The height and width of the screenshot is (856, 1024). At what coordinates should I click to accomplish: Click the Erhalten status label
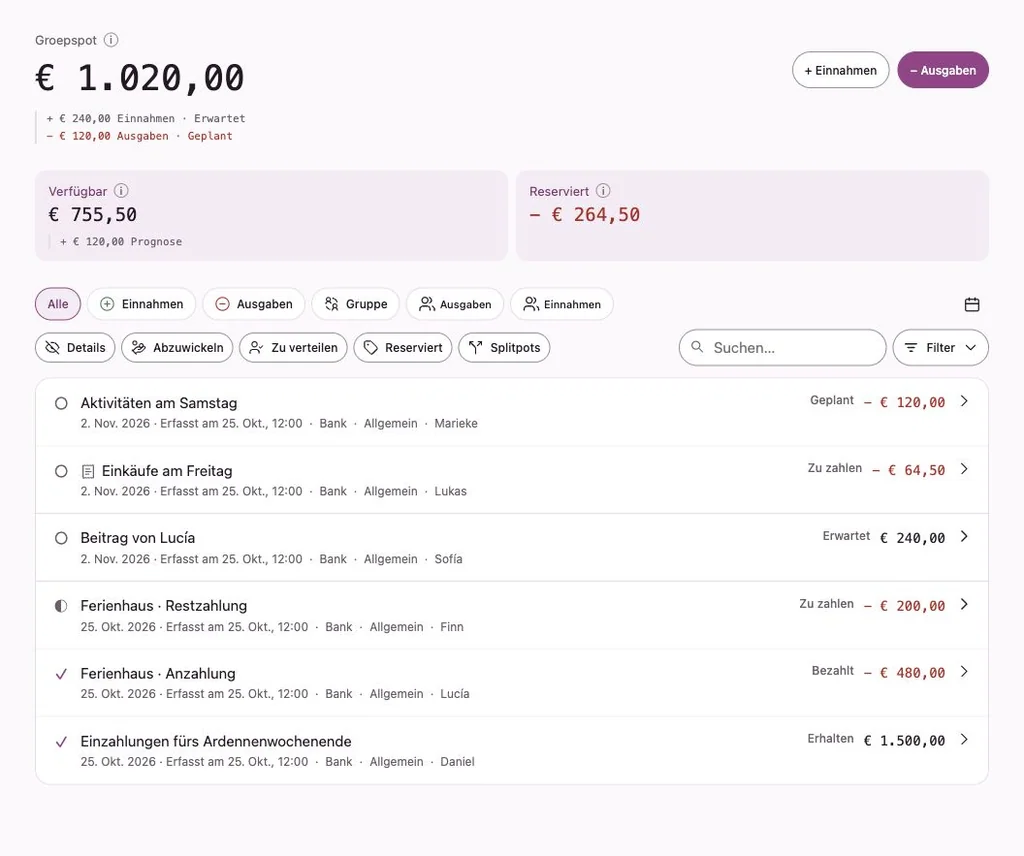point(831,738)
